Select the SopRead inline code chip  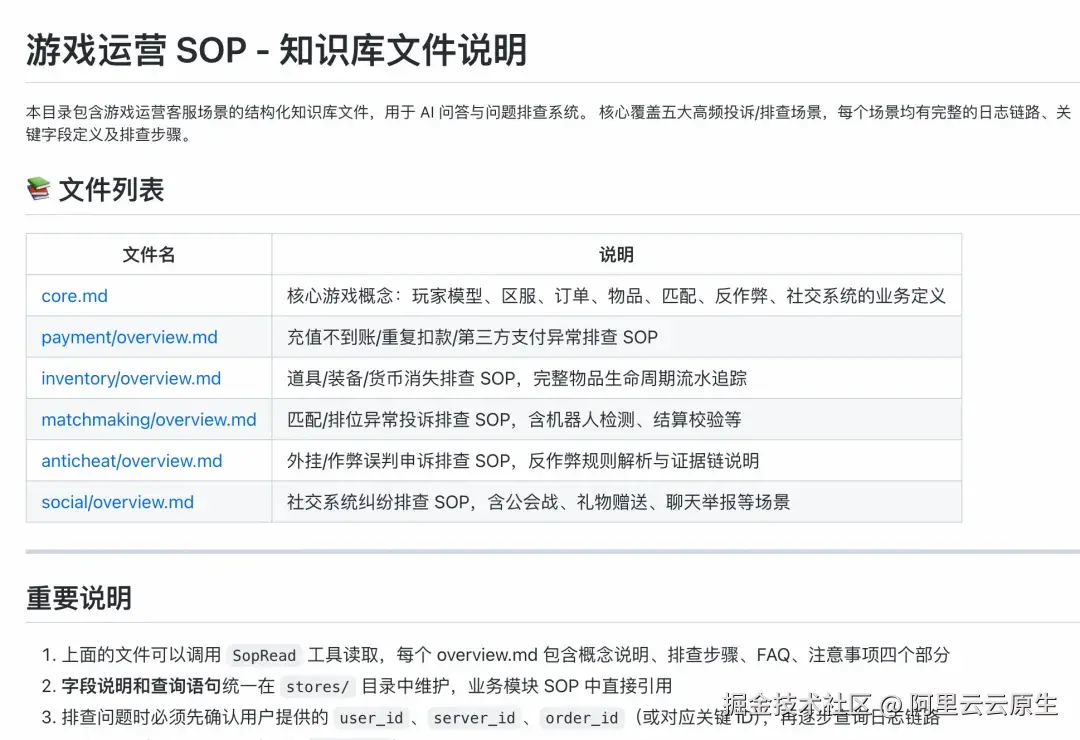coord(264,656)
